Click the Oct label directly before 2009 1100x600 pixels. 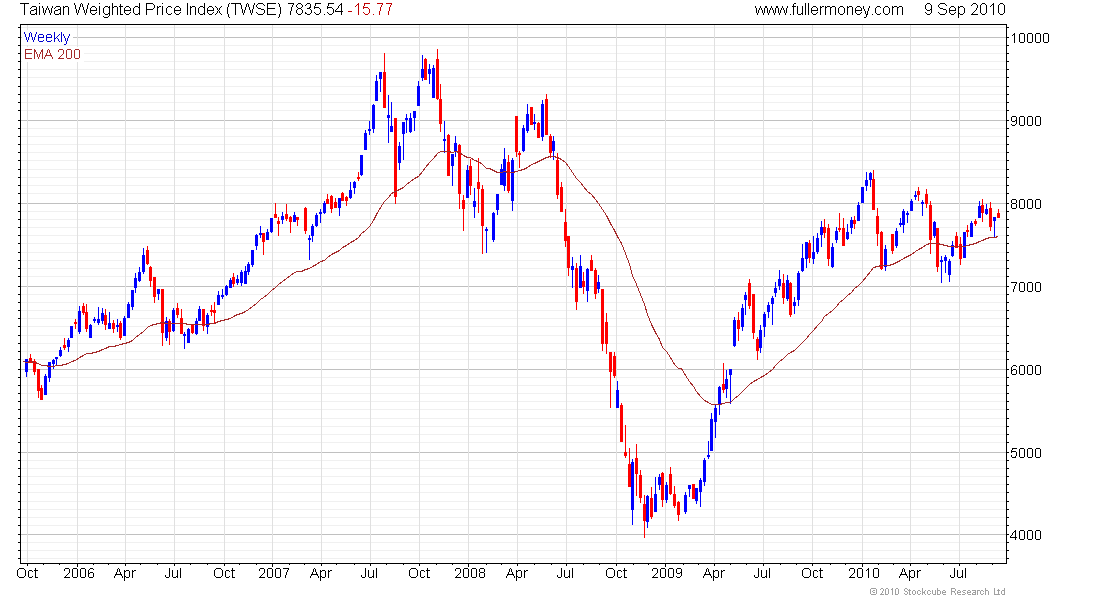point(616,573)
